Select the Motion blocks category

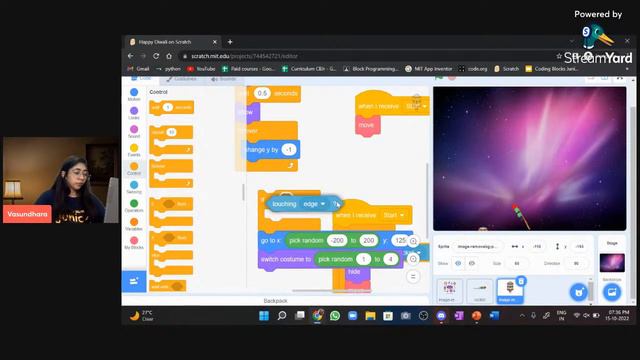(x=134, y=95)
